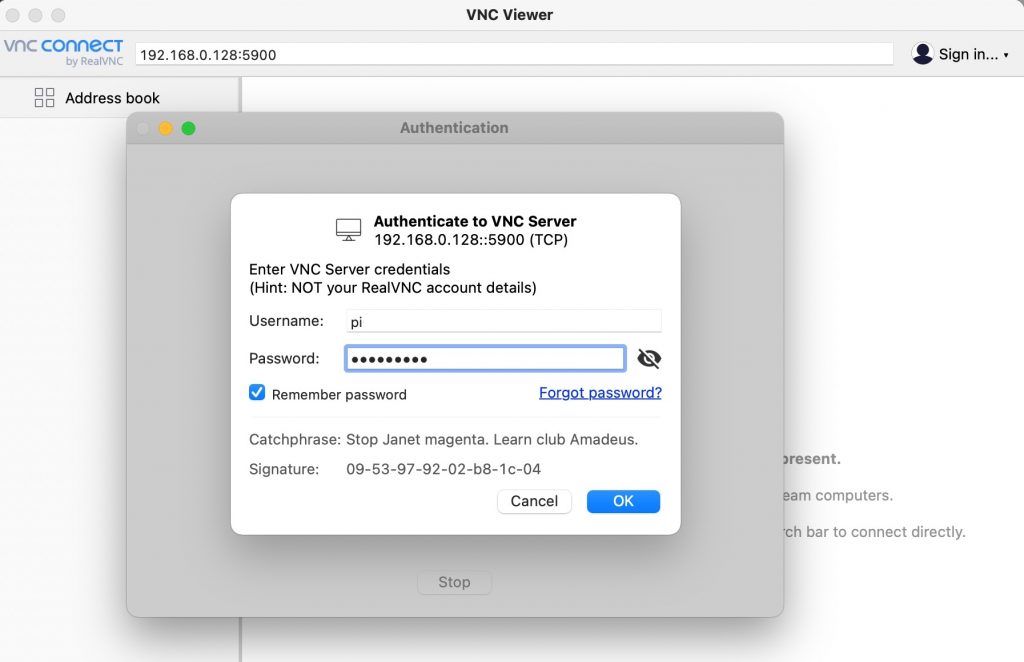
Task: Click the address bar showing 192.168.0.128:5900
Action: click(x=514, y=54)
